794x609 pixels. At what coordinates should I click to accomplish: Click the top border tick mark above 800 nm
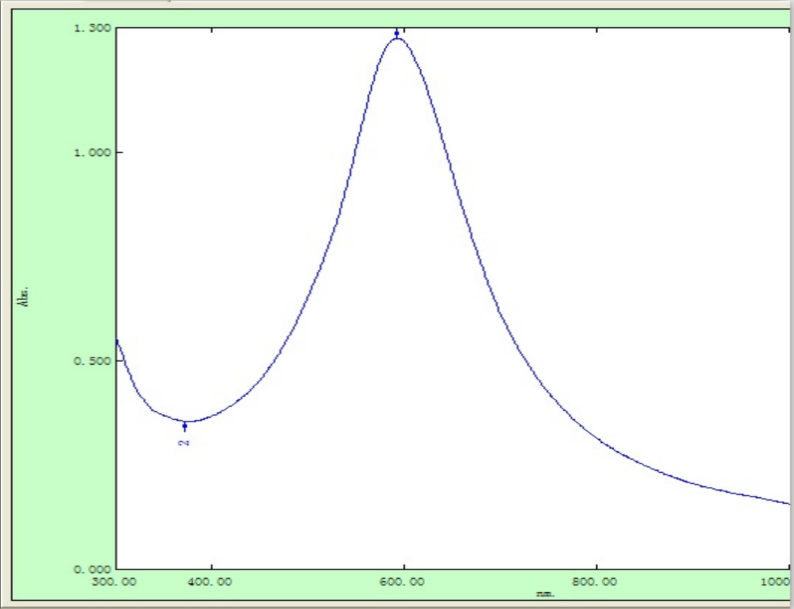tap(596, 31)
